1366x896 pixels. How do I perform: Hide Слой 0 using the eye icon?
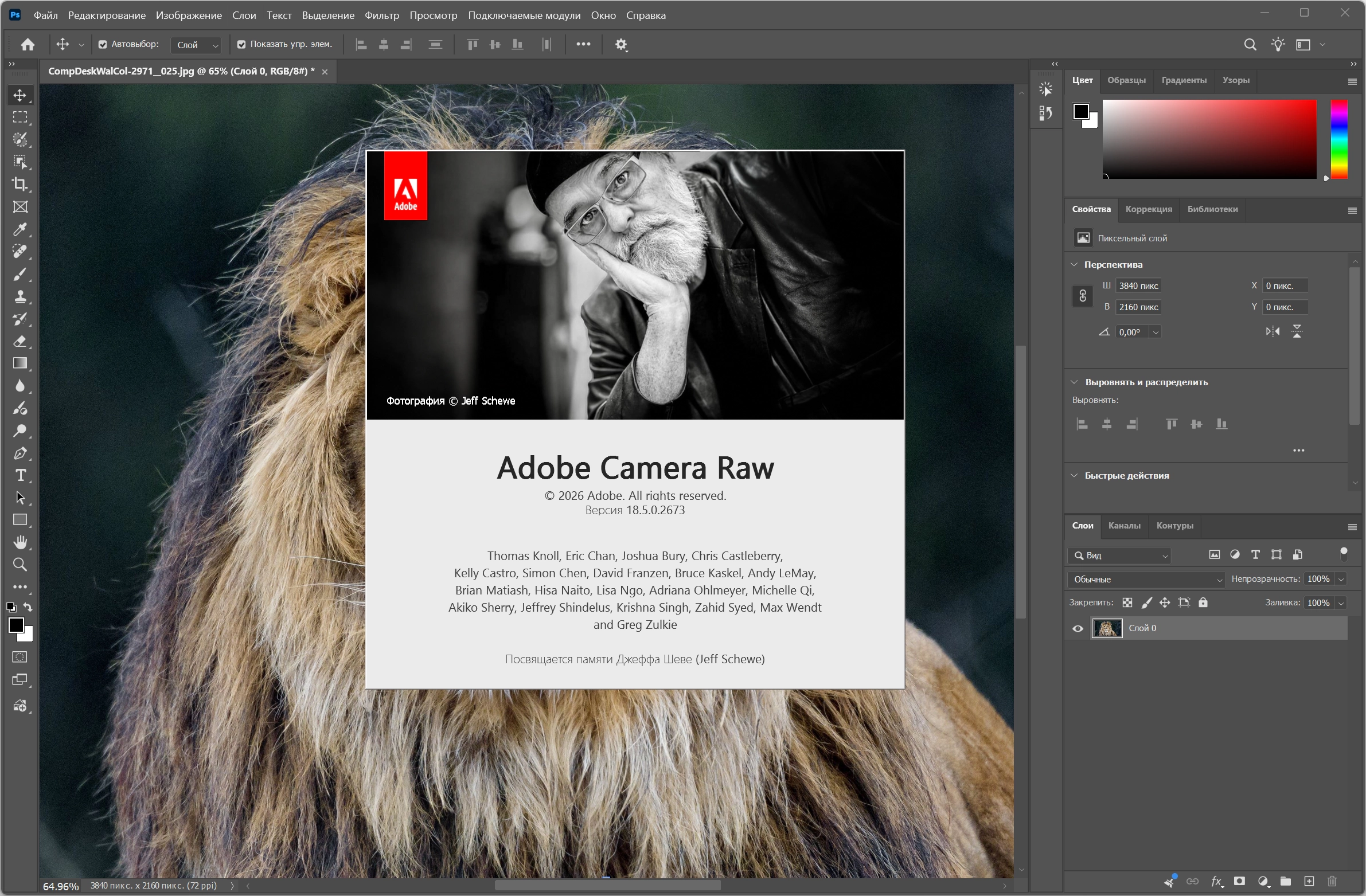(1078, 629)
